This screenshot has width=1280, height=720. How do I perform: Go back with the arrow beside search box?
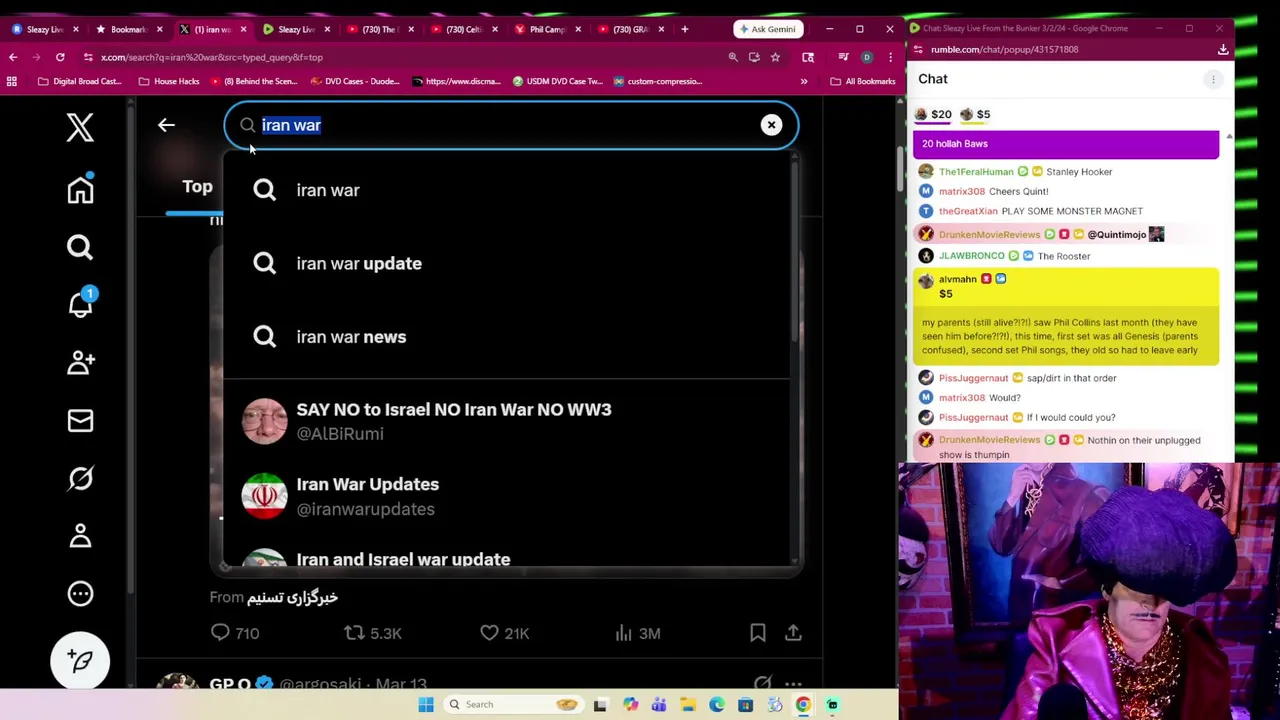[x=166, y=125]
